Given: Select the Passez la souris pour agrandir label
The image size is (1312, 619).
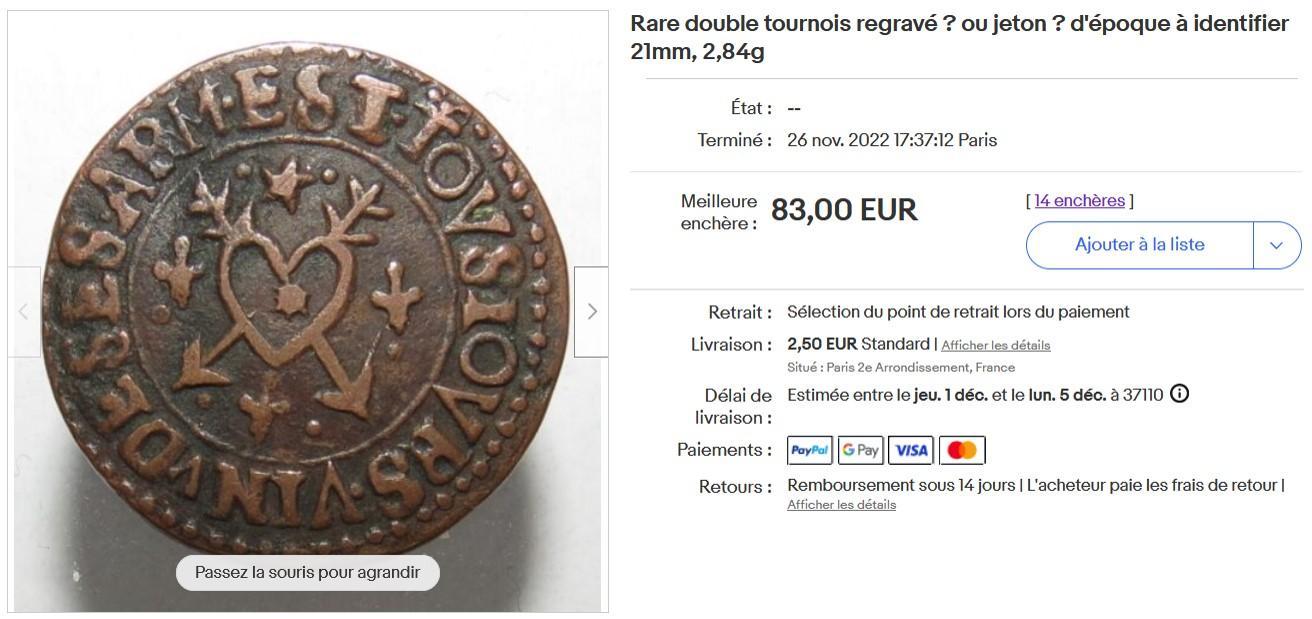Looking at the screenshot, I should tap(308, 573).
